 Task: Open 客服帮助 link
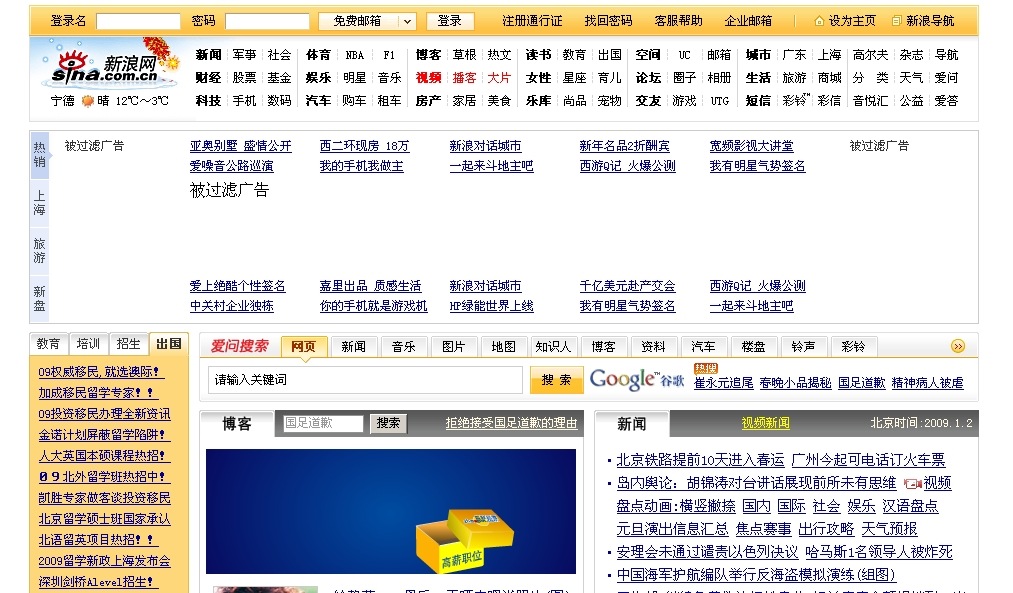[678, 21]
